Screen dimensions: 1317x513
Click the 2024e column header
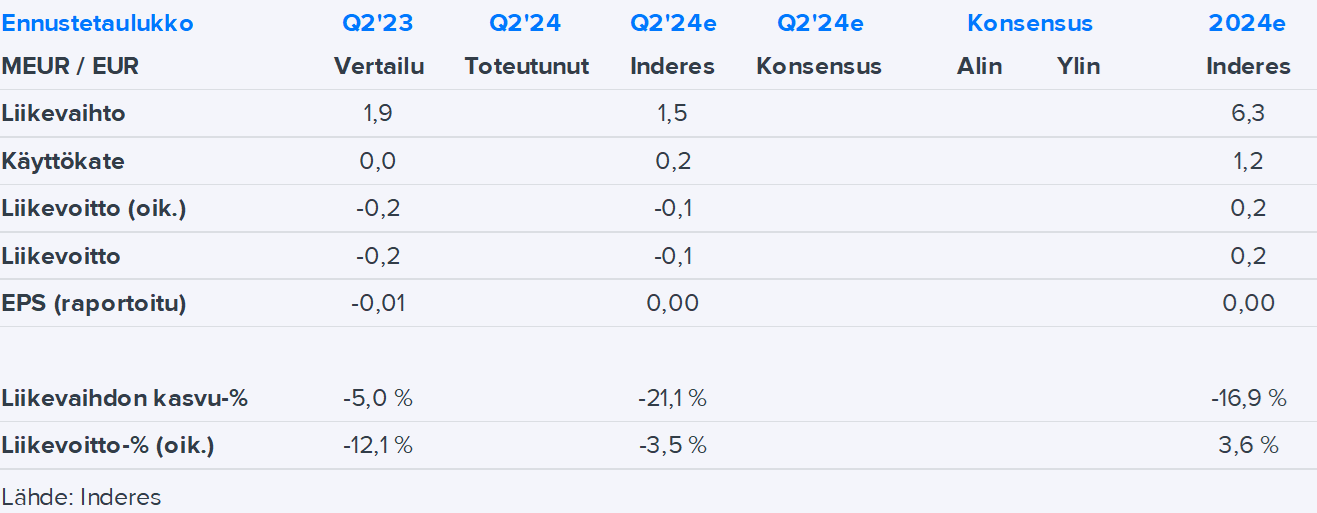1247,23
